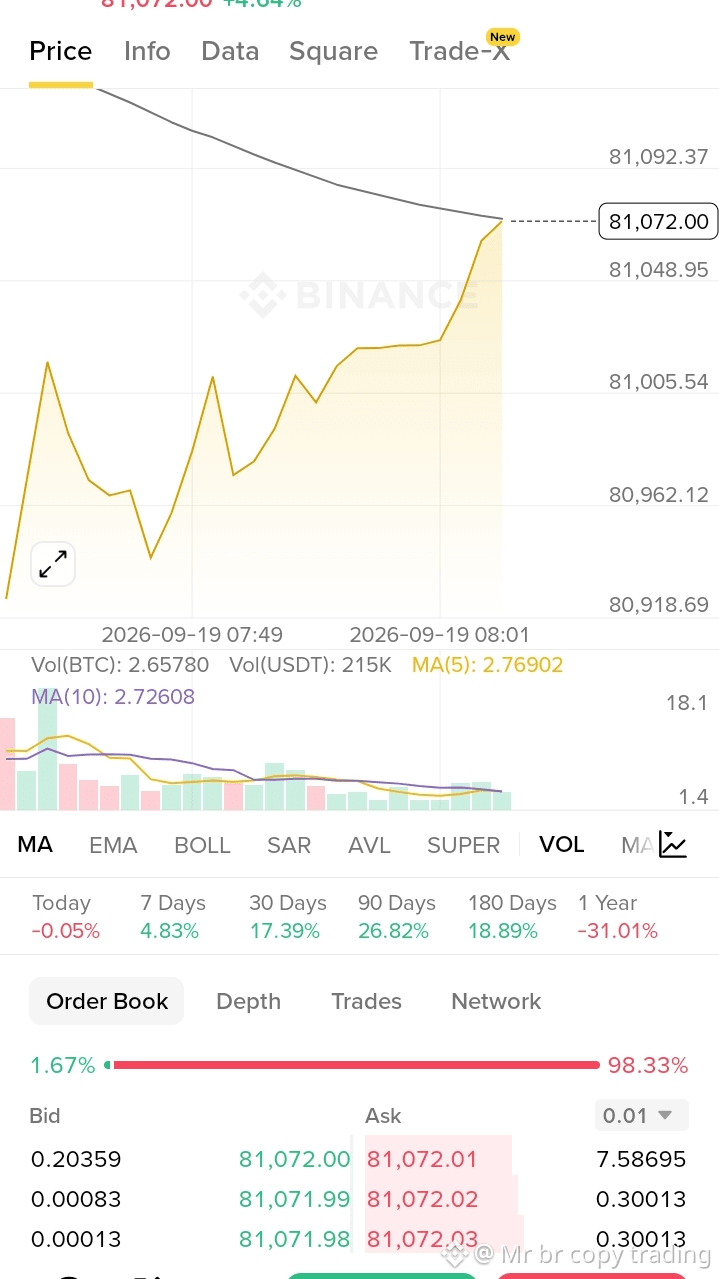Enable the BOLL indicator
719x1279 pixels.
(202, 845)
